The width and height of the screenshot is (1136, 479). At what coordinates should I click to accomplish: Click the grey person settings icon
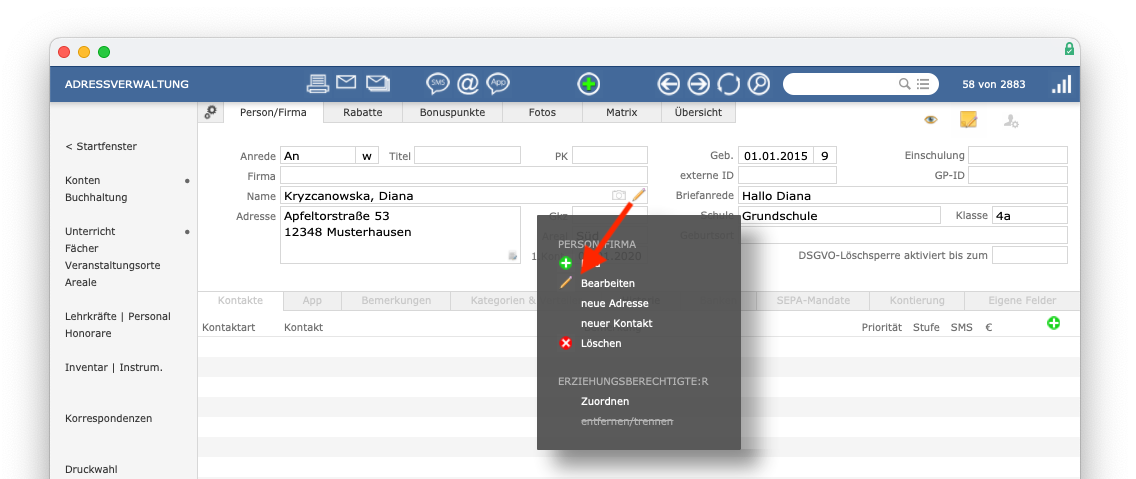click(x=1011, y=121)
